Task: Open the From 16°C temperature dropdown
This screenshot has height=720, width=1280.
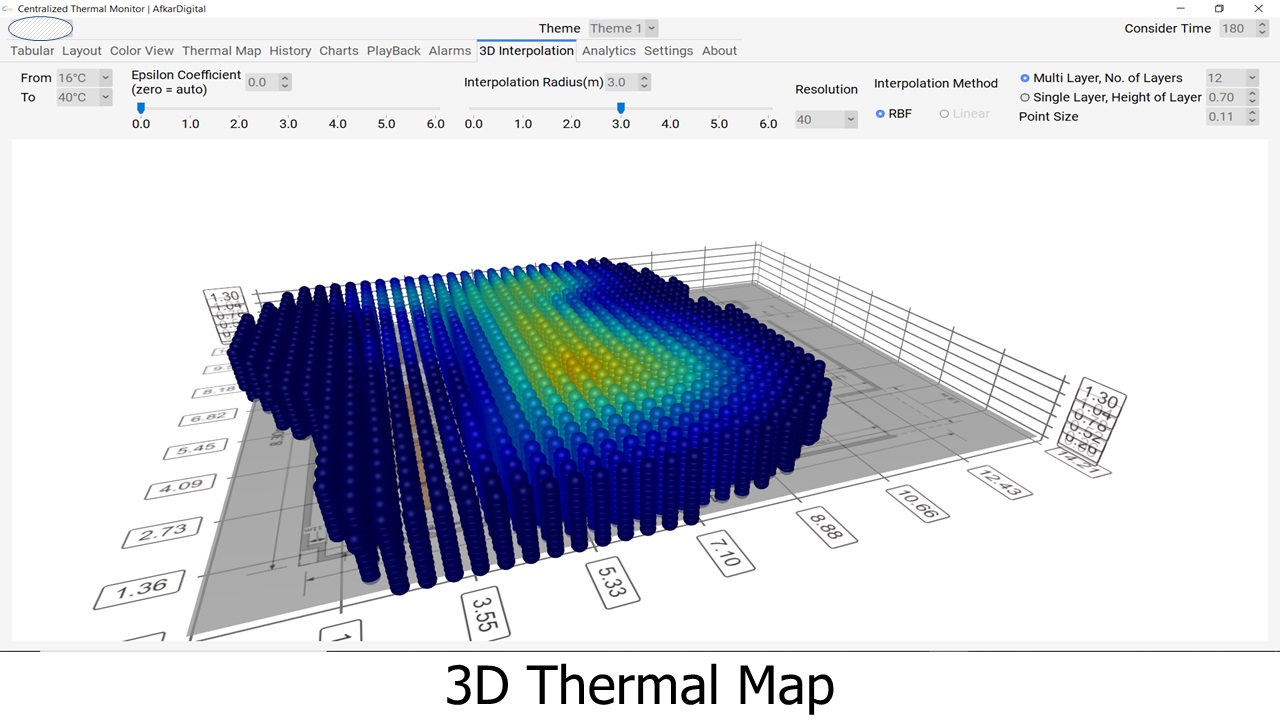Action: click(x=84, y=78)
